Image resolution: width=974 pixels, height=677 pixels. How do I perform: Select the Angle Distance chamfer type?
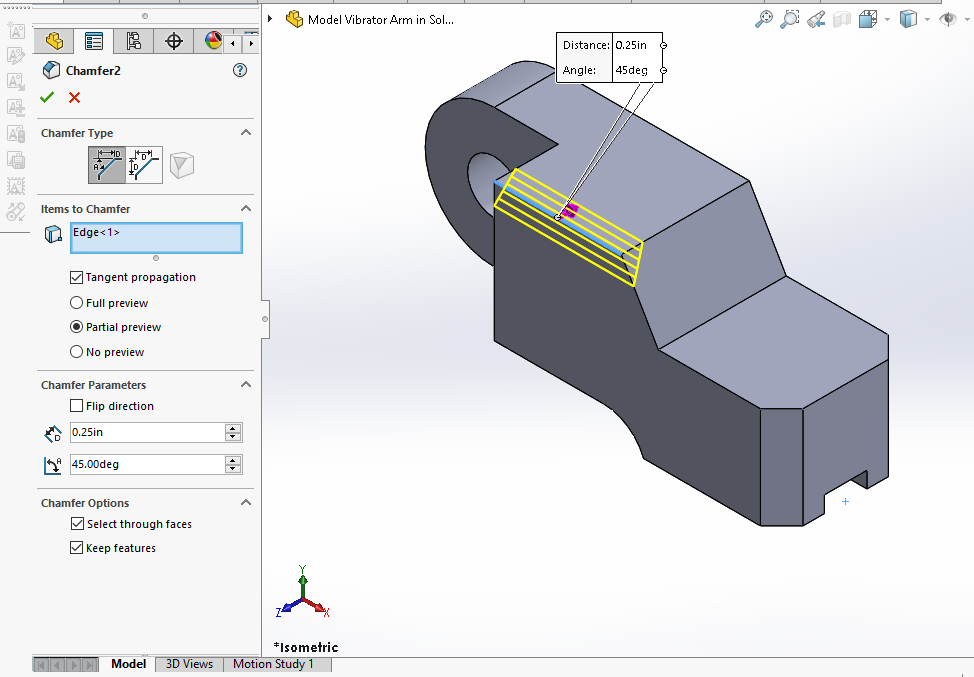tap(107, 165)
